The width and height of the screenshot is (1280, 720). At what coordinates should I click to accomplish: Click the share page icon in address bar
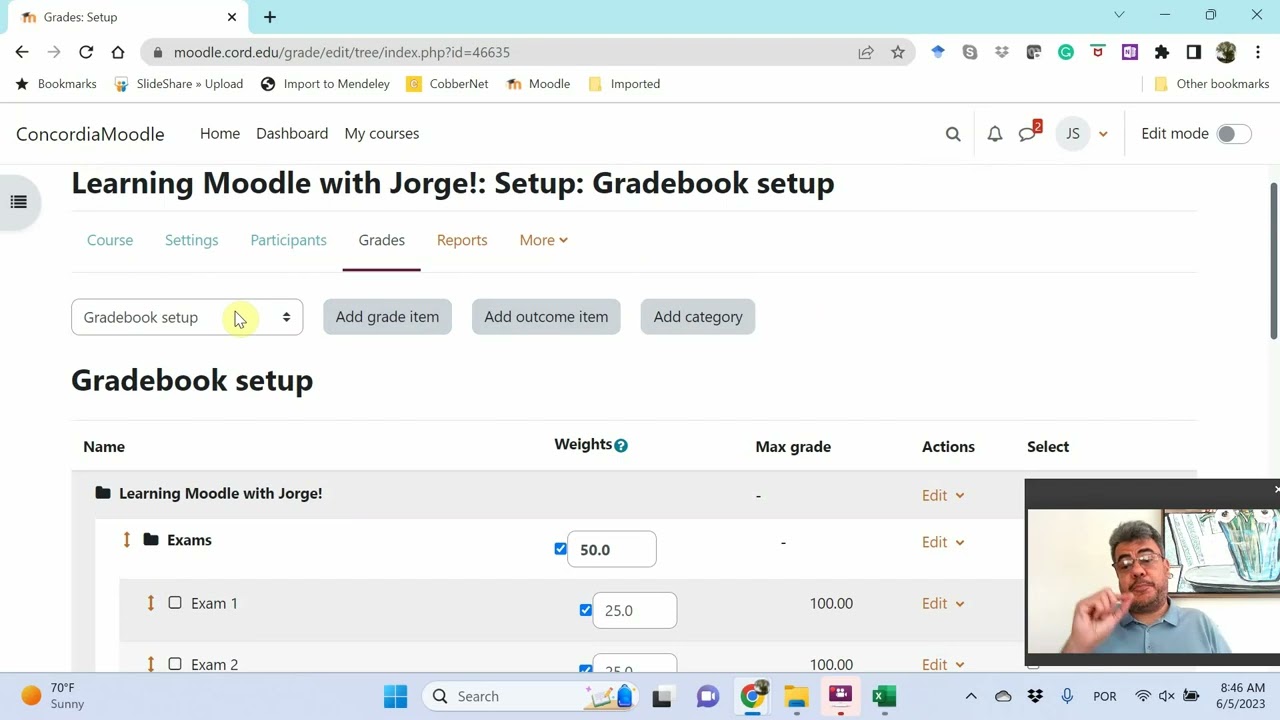tap(866, 52)
